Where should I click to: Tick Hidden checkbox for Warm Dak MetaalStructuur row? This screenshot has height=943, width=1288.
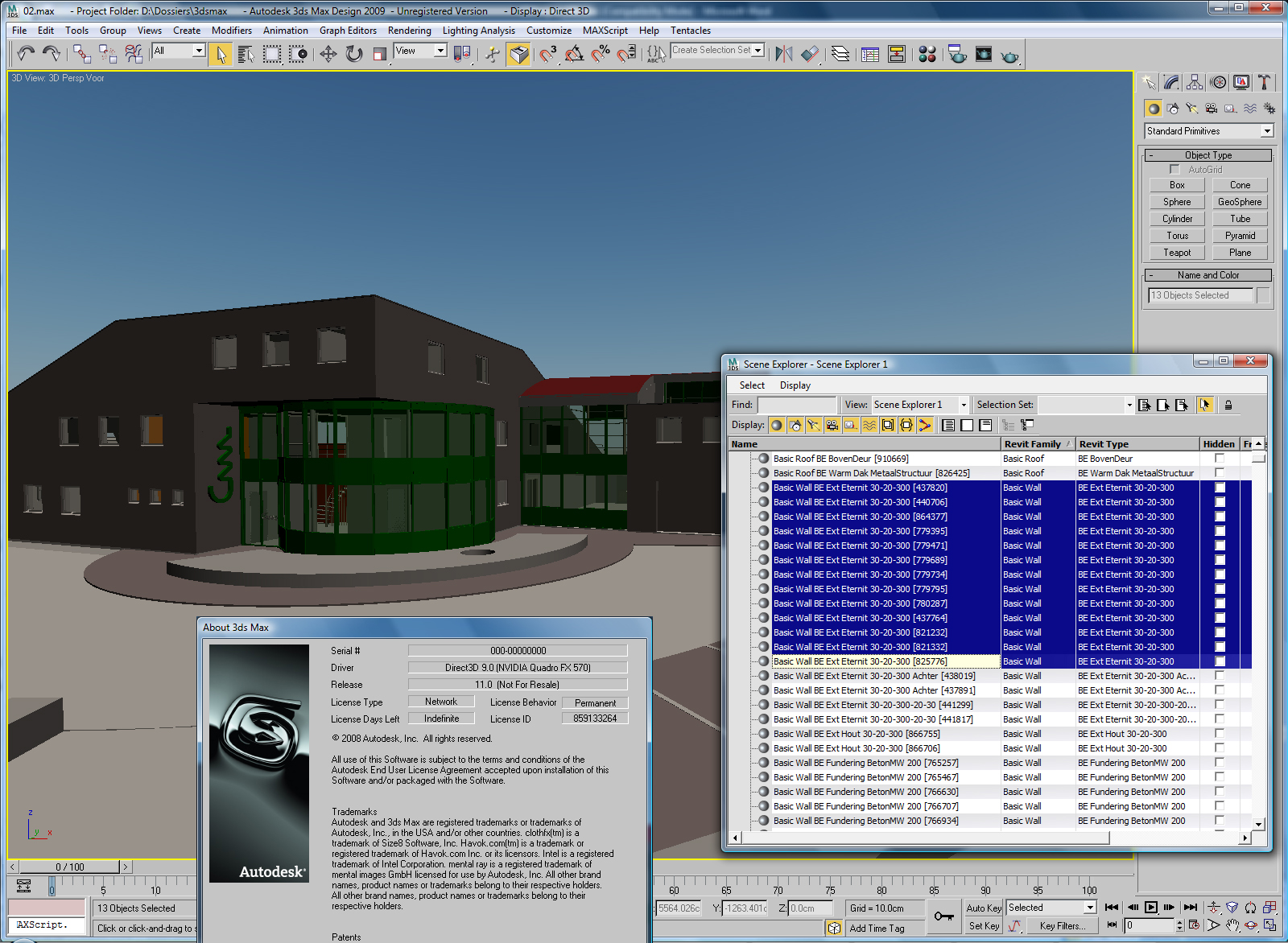pos(1220,473)
